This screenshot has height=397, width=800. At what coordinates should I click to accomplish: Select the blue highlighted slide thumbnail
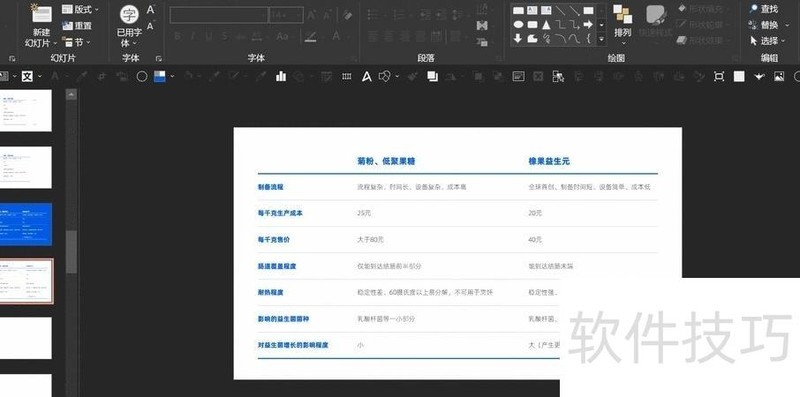pyautogui.click(x=26, y=224)
